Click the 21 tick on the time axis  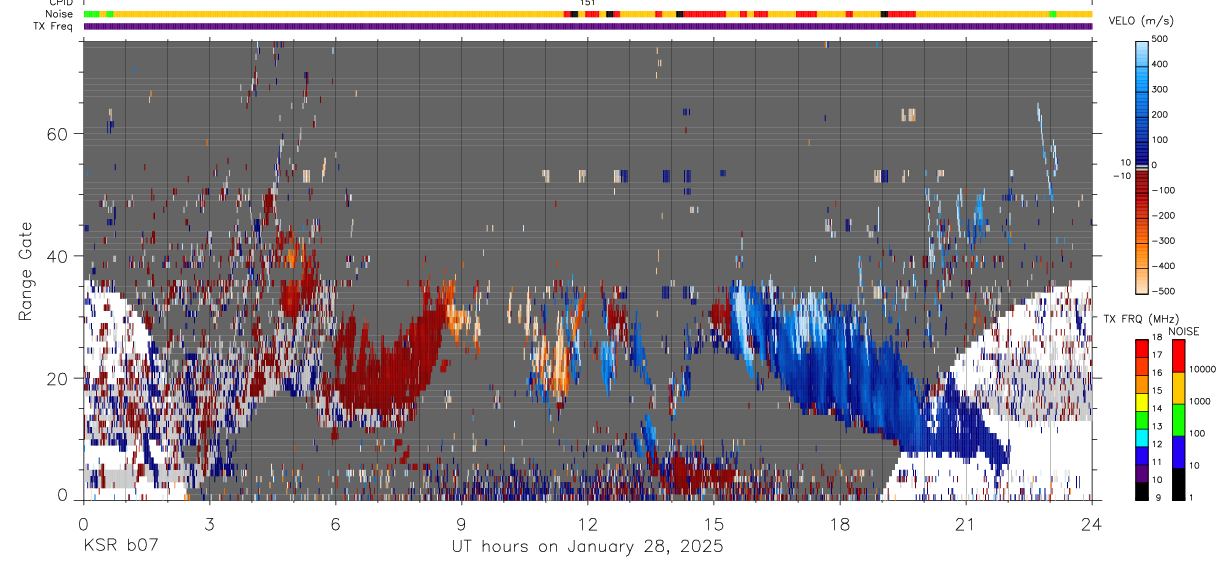point(966,523)
